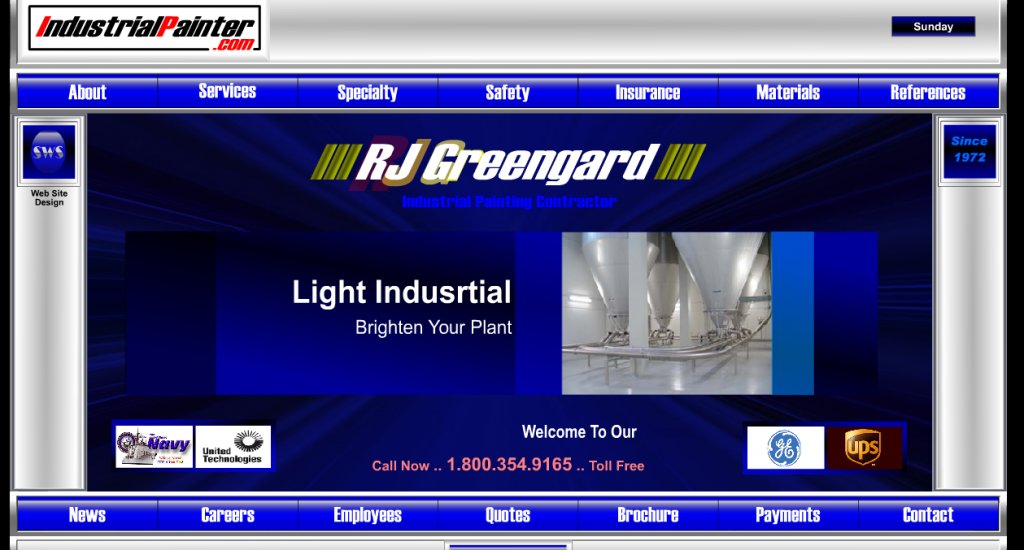Open the Safety section
The width and height of the screenshot is (1024, 550).
(507, 92)
